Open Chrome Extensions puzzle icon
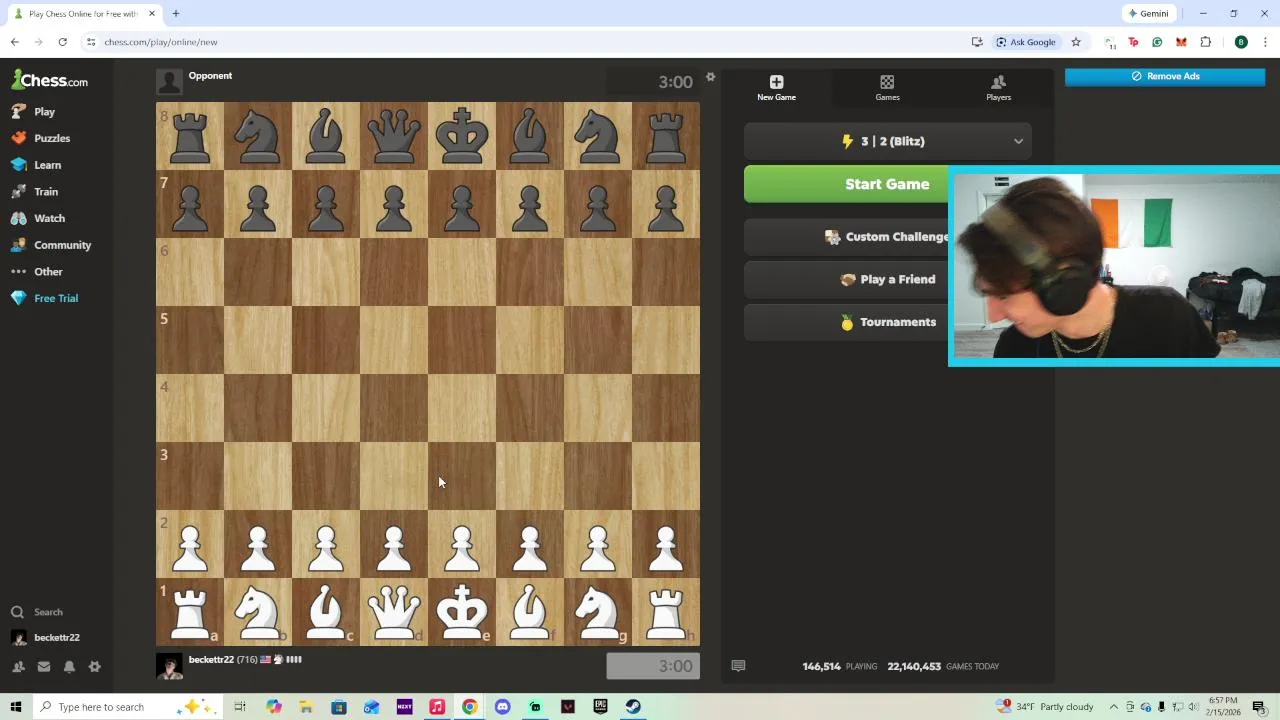 pyautogui.click(x=1205, y=42)
